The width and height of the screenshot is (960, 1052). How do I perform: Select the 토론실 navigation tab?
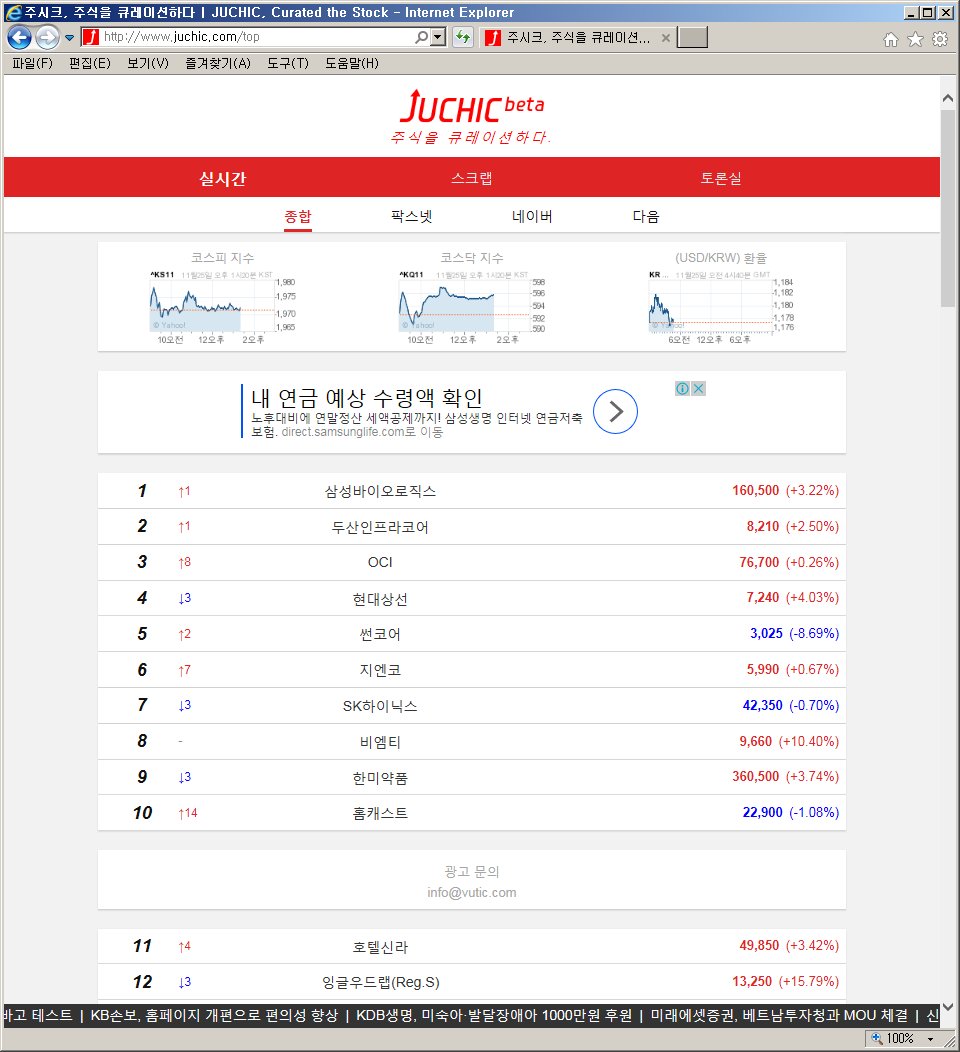[721, 178]
